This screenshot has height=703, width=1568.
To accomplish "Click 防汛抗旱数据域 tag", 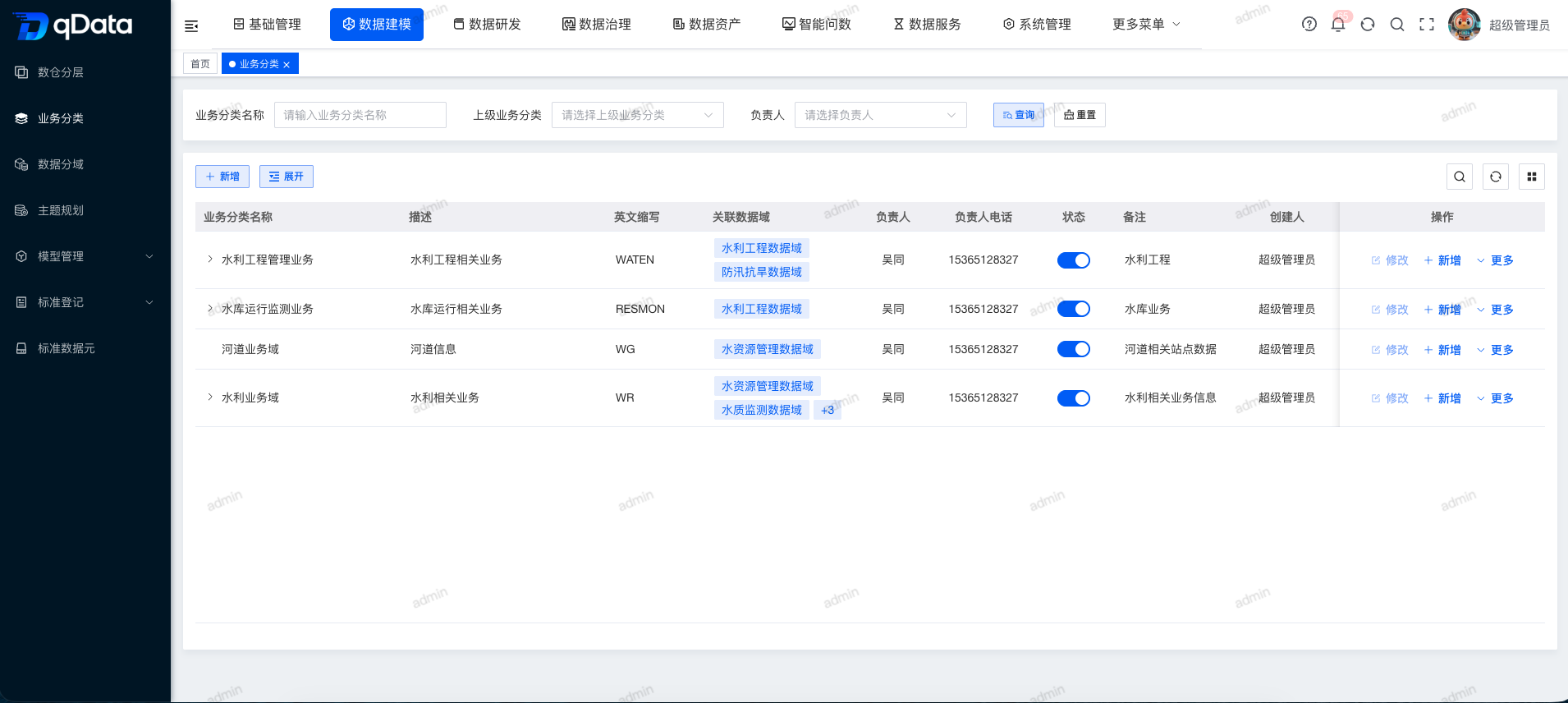I will (762, 272).
